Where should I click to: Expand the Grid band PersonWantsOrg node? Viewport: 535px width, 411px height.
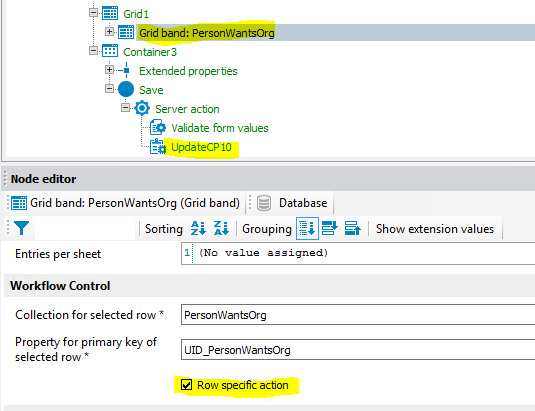click(x=109, y=32)
